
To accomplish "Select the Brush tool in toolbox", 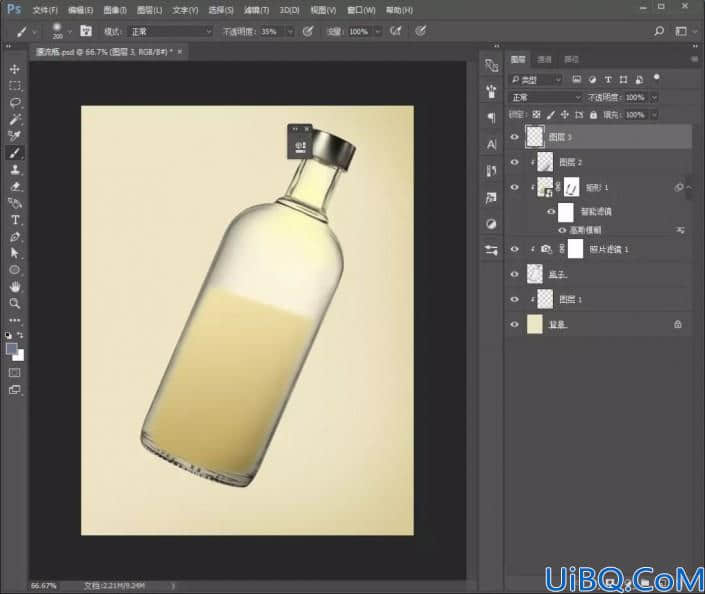I will (14, 153).
